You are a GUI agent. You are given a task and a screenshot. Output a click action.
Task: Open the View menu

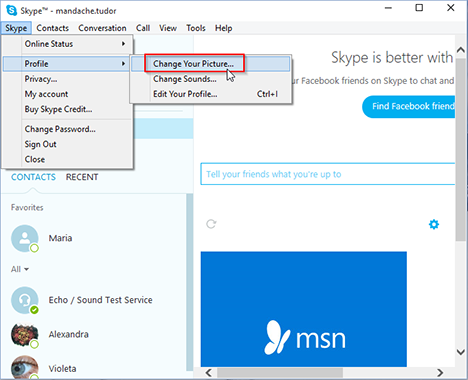(x=168, y=28)
